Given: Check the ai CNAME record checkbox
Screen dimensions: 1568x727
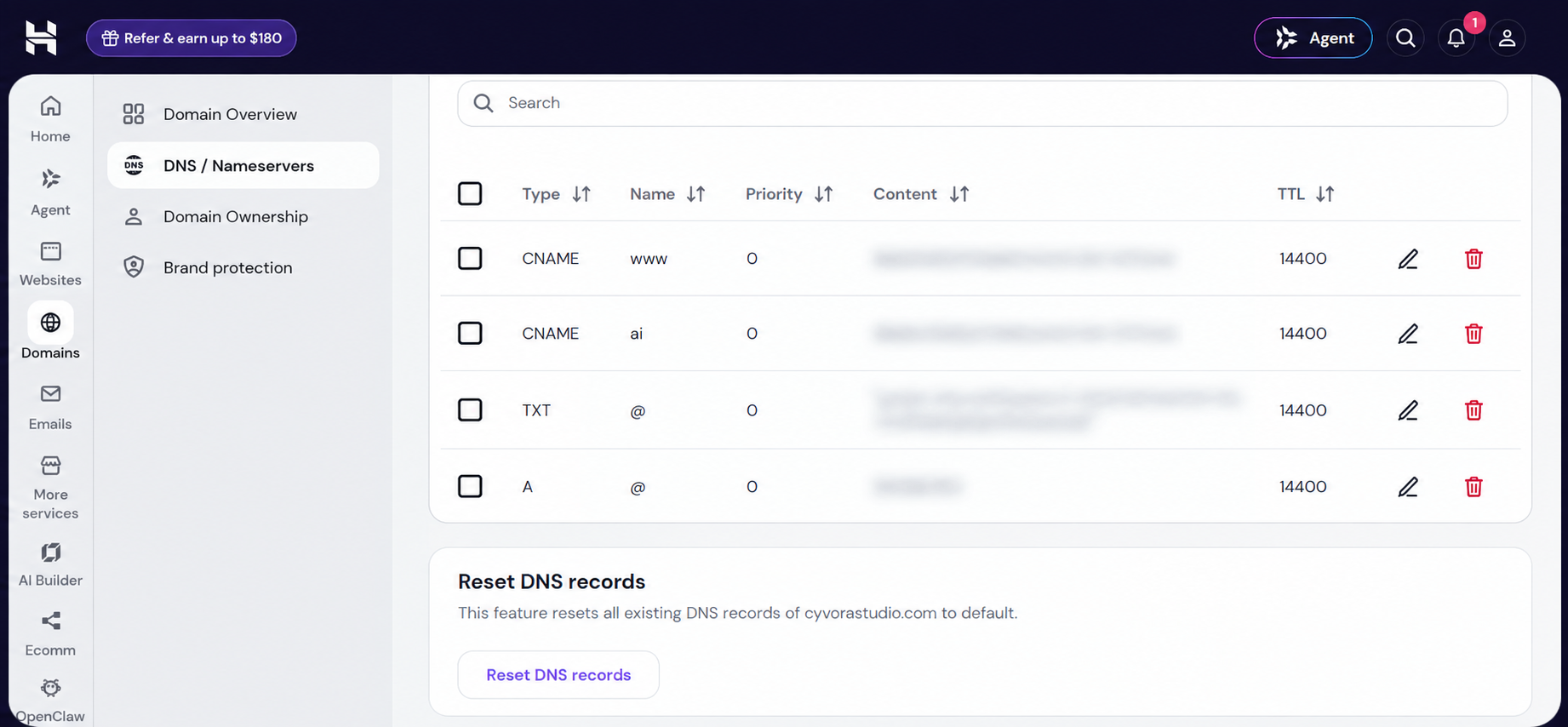Looking at the screenshot, I should (x=470, y=334).
